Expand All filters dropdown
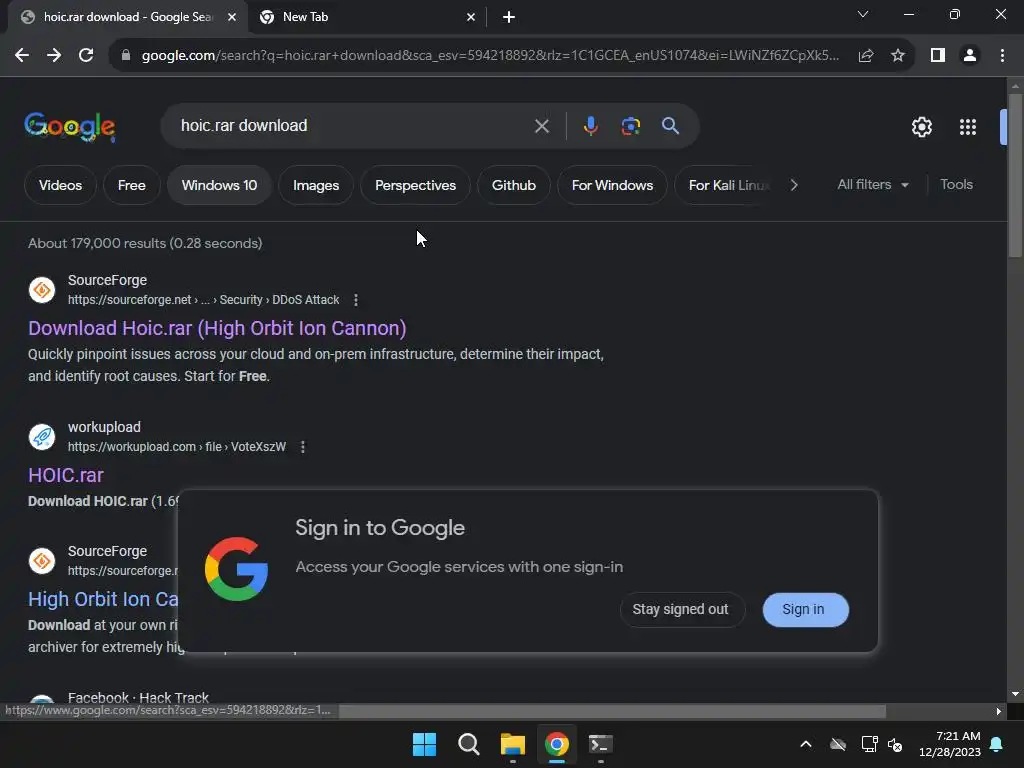This screenshot has height=768, width=1024. [x=873, y=185]
